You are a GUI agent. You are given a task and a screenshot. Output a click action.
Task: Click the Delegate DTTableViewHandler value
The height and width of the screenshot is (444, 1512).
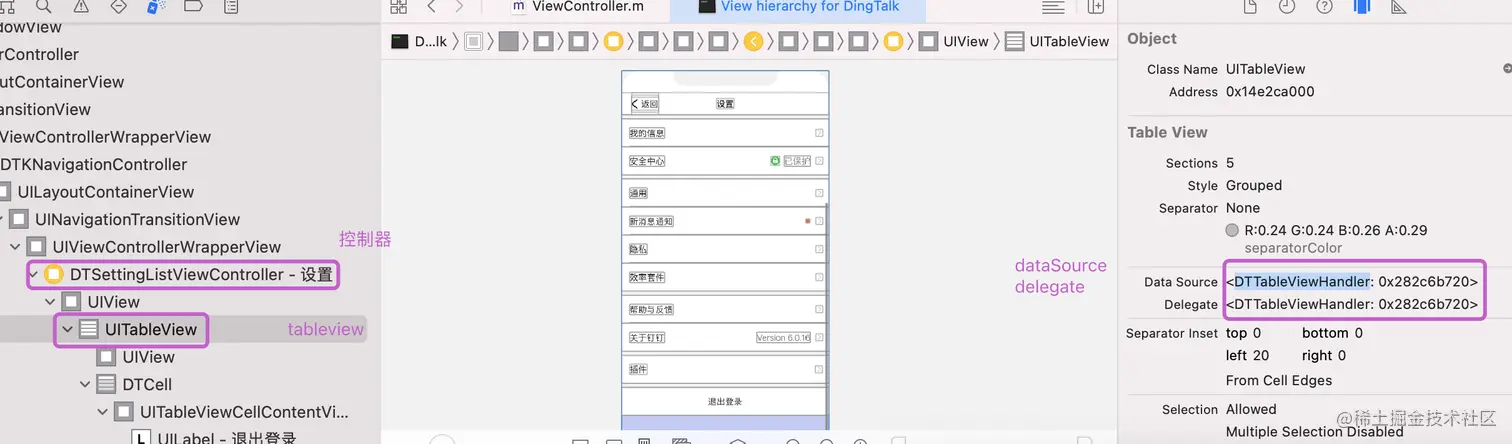tap(1352, 304)
